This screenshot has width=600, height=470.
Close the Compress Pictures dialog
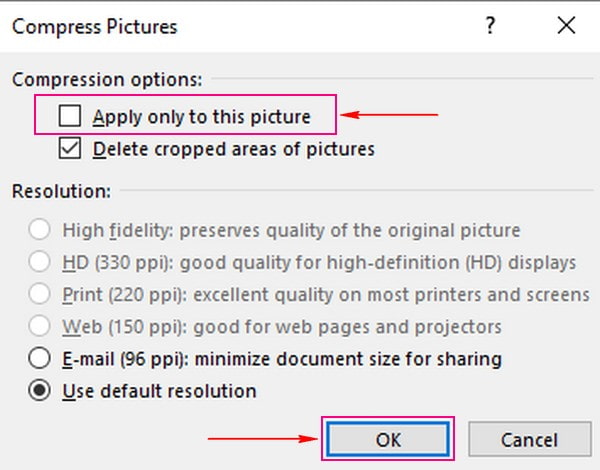567,27
